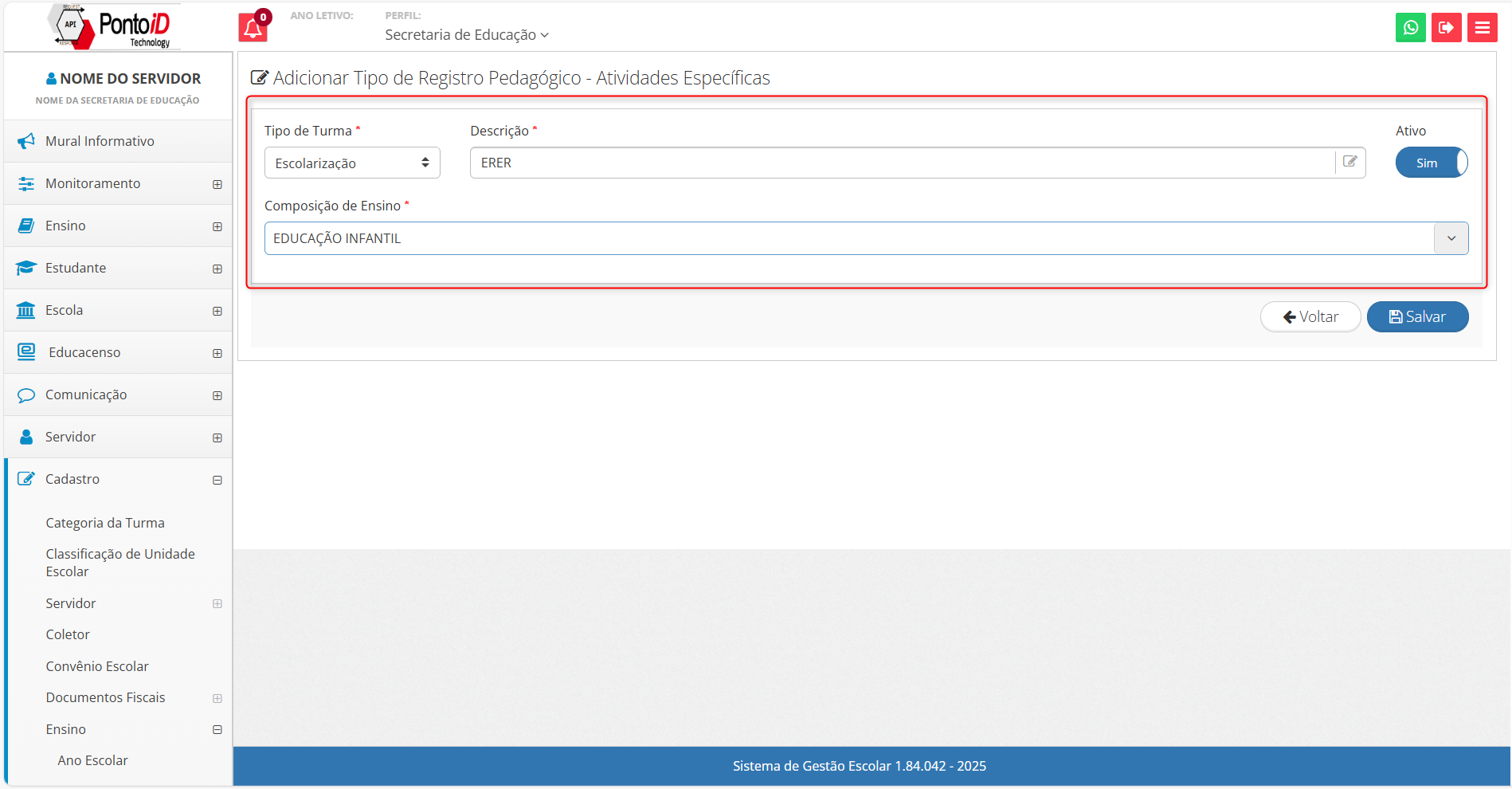
Task: Open the Tipo de Turma dropdown
Action: [351, 163]
